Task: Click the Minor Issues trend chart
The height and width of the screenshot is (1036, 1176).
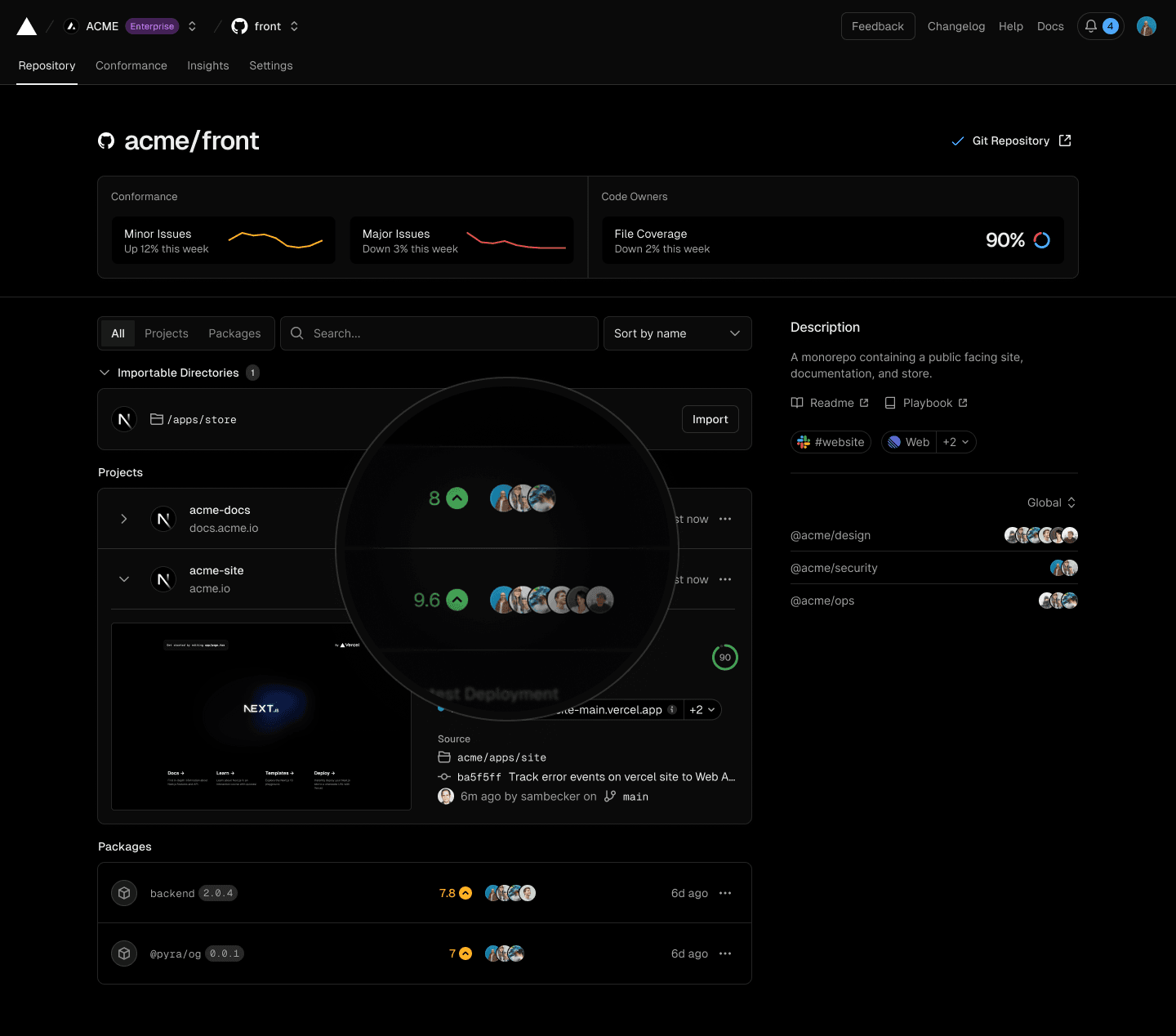Action: [x=275, y=240]
